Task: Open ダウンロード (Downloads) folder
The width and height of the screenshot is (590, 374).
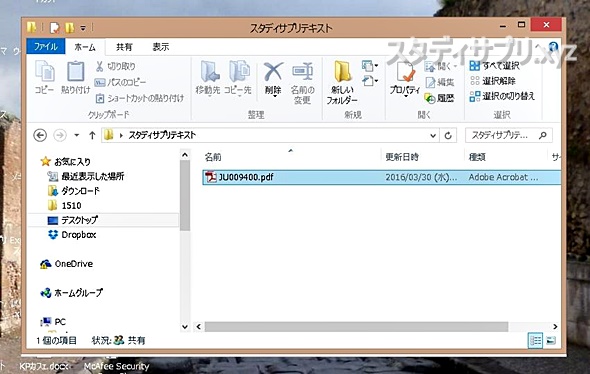Action: [74, 191]
